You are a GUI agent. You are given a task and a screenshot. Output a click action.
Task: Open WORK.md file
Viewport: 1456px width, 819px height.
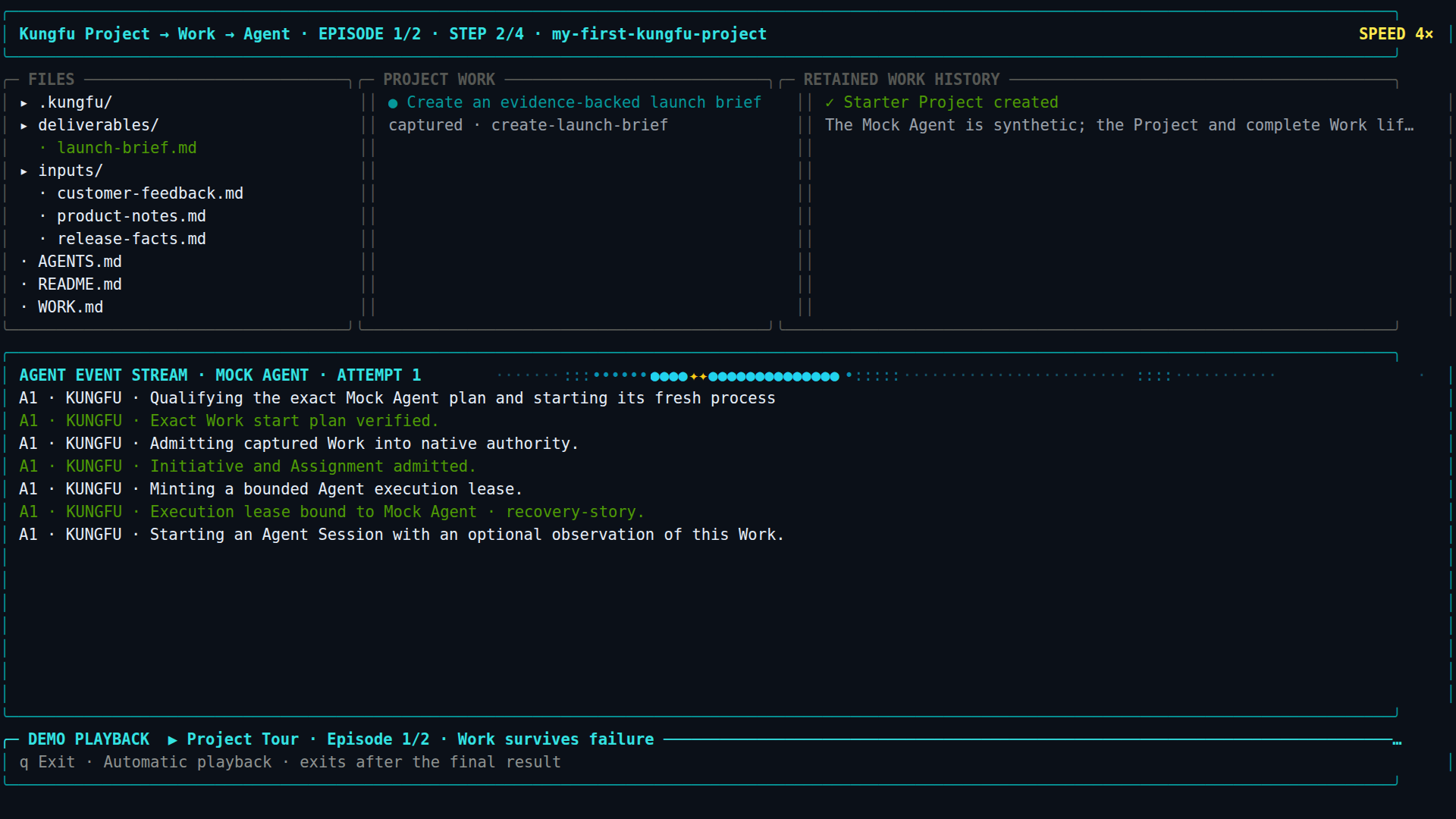(x=71, y=307)
